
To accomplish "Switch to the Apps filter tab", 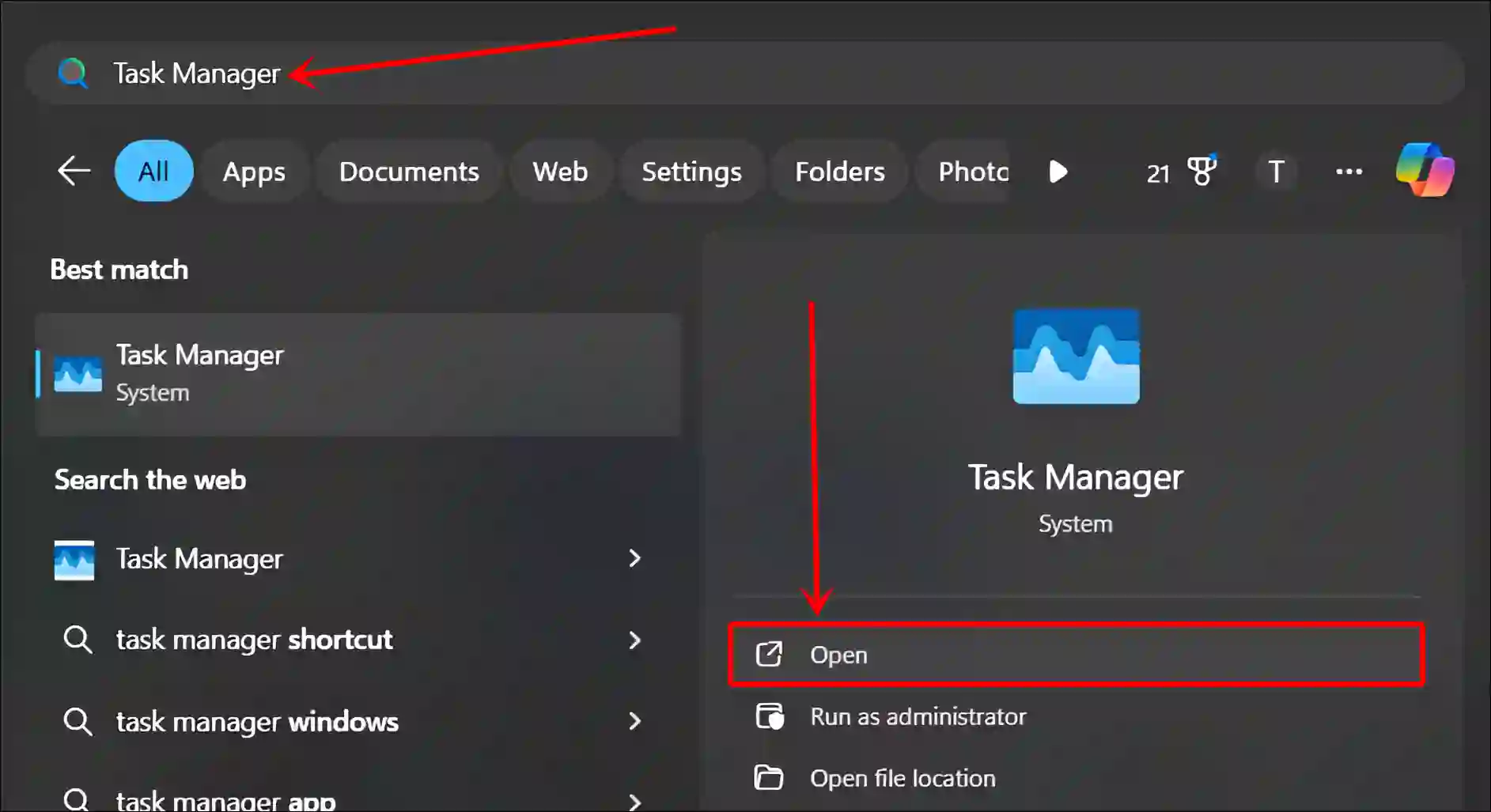I will tap(254, 171).
